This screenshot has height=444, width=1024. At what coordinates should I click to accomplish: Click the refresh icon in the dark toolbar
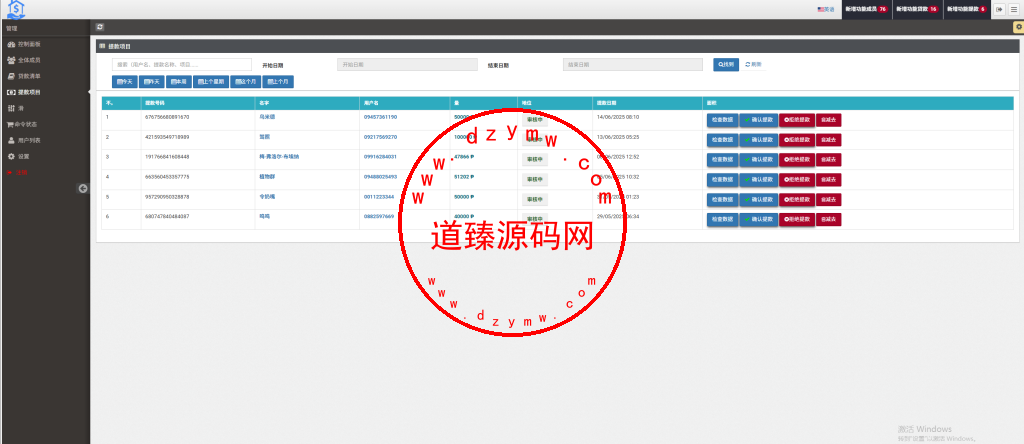point(100,27)
